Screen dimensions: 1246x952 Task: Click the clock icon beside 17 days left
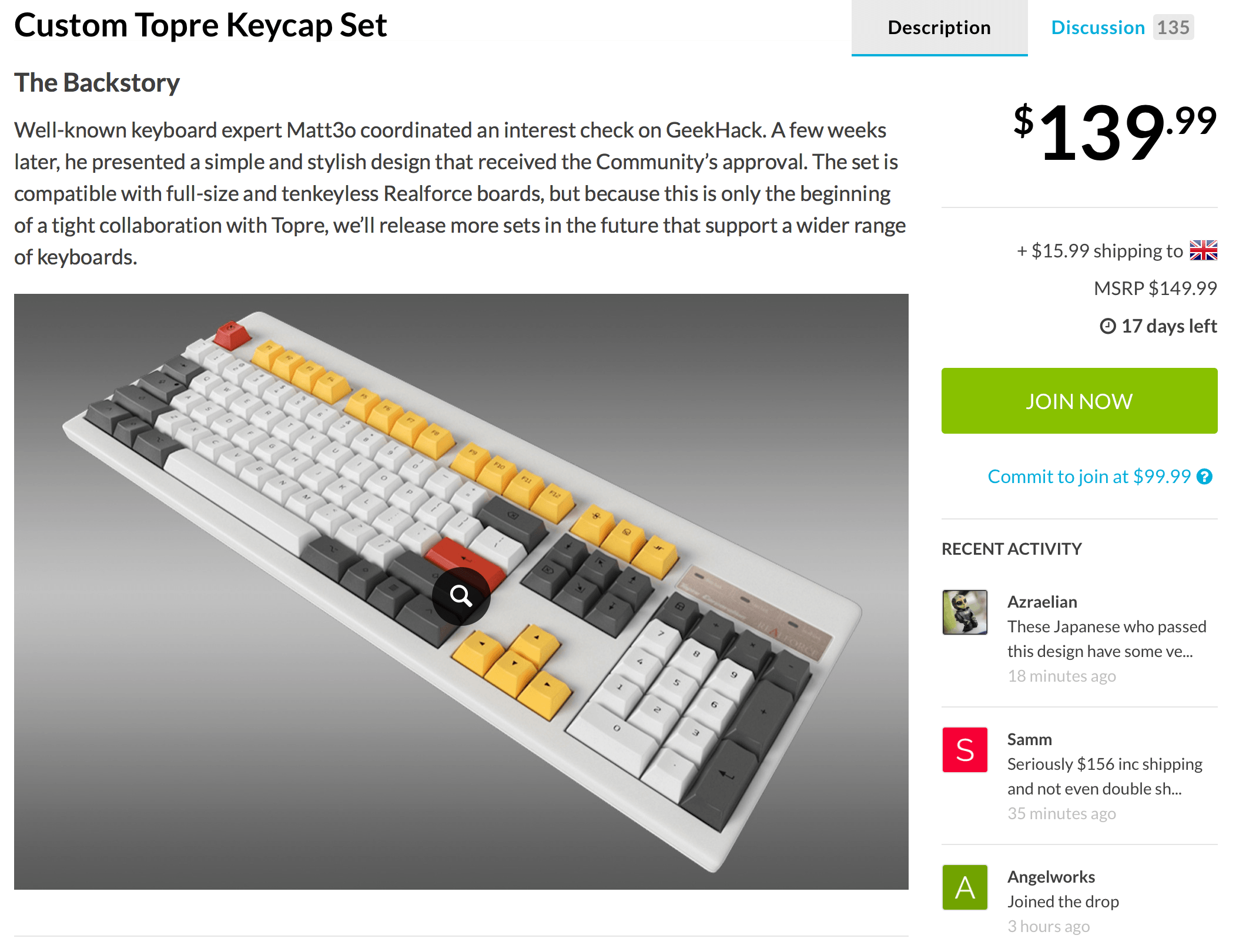point(1108,326)
